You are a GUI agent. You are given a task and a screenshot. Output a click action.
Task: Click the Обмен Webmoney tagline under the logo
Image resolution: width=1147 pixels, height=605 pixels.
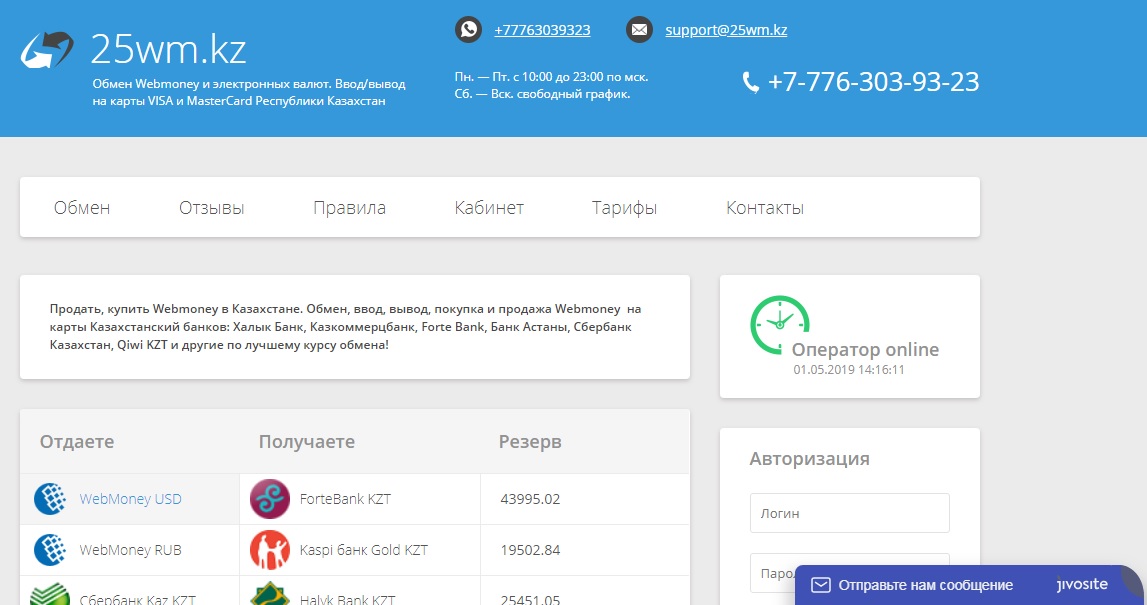pyautogui.click(x=249, y=92)
